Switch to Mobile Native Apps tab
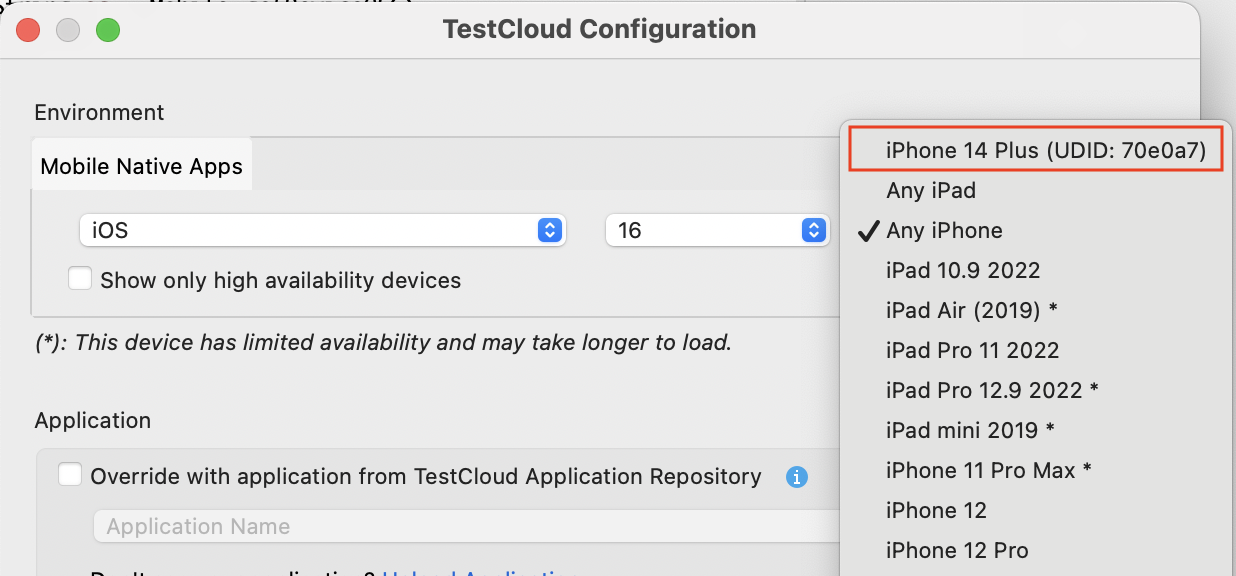 pyautogui.click(x=141, y=166)
